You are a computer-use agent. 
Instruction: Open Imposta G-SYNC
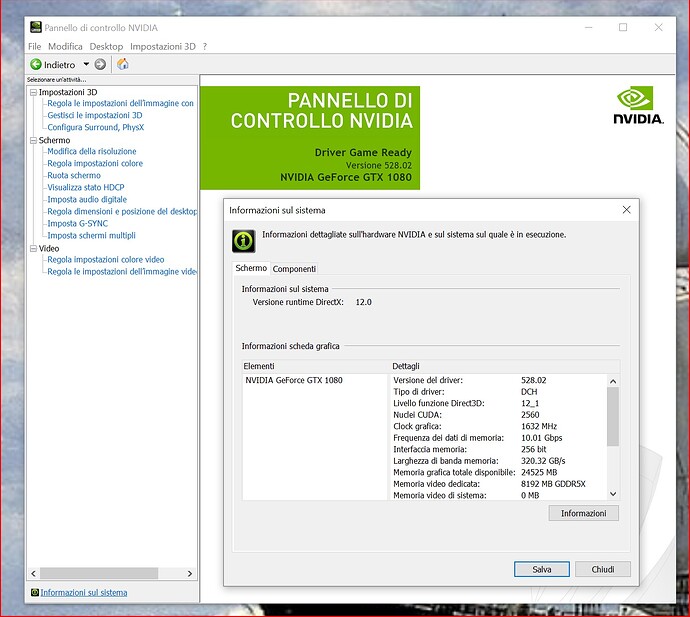click(77, 223)
